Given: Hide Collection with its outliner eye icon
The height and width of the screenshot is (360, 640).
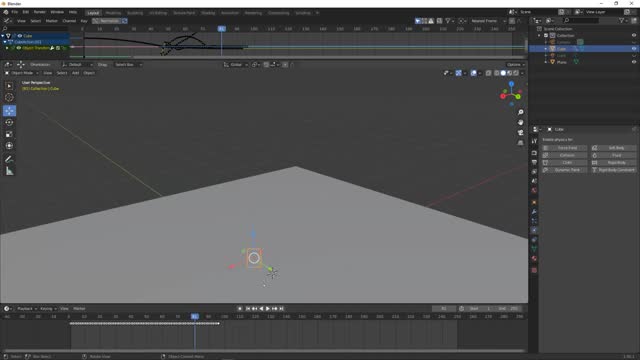Looking at the screenshot, I should click(634, 36).
